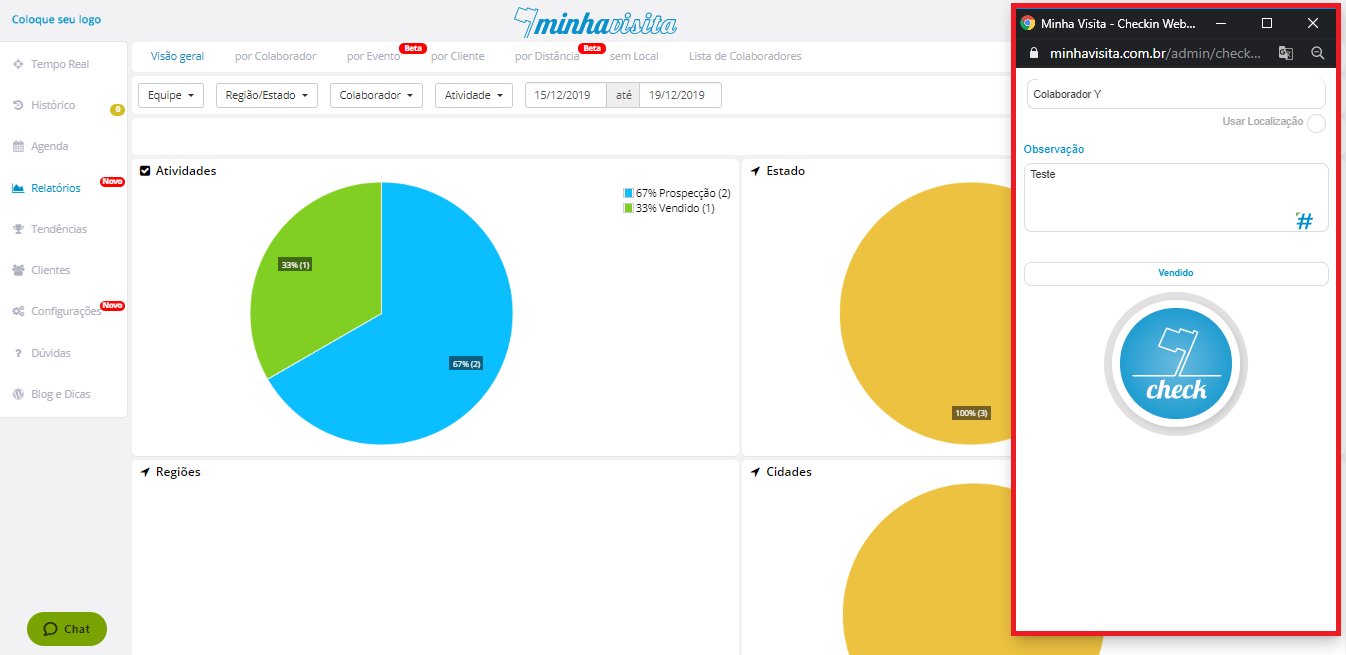Viewport: 1346px width, 655px height.
Task: Click the Vendido button
Action: (x=1175, y=273)
